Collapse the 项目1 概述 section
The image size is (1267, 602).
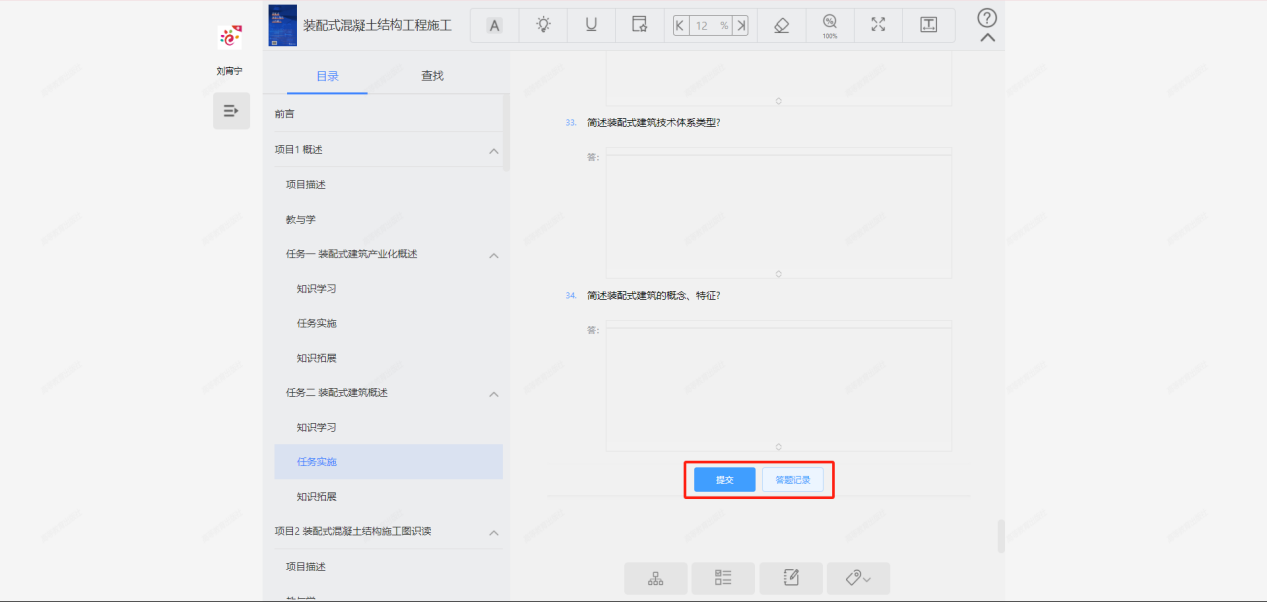tap(493, 150)
